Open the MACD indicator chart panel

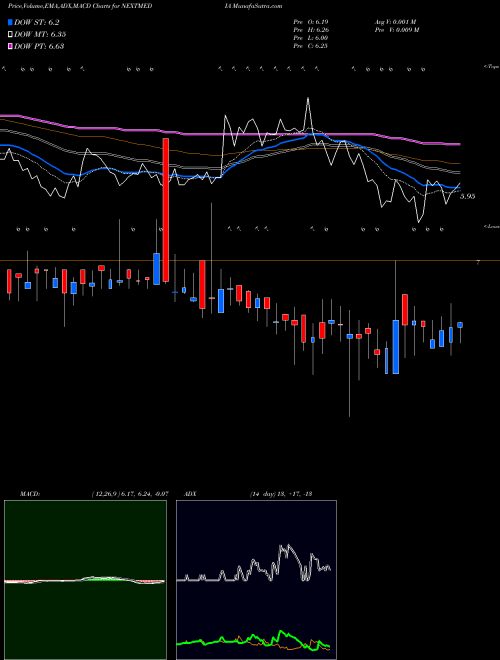click(85, 580)
